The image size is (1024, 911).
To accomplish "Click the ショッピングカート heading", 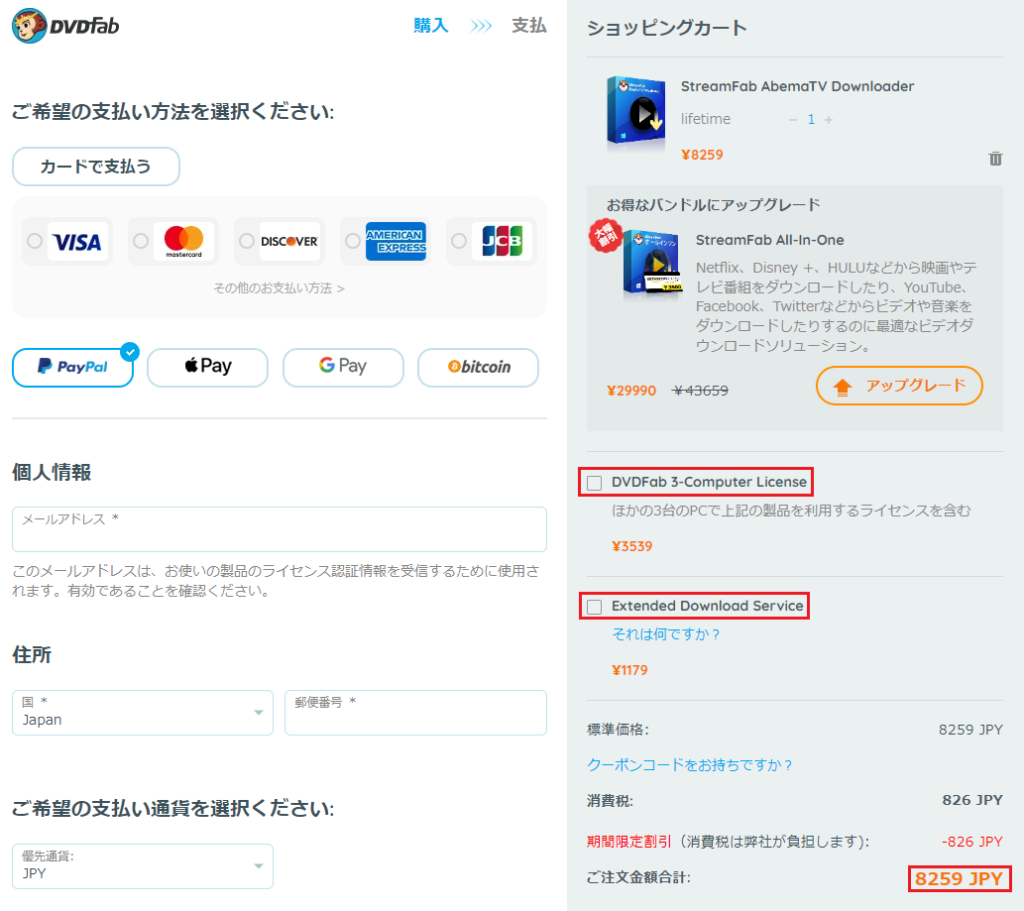I will point(667,27).
